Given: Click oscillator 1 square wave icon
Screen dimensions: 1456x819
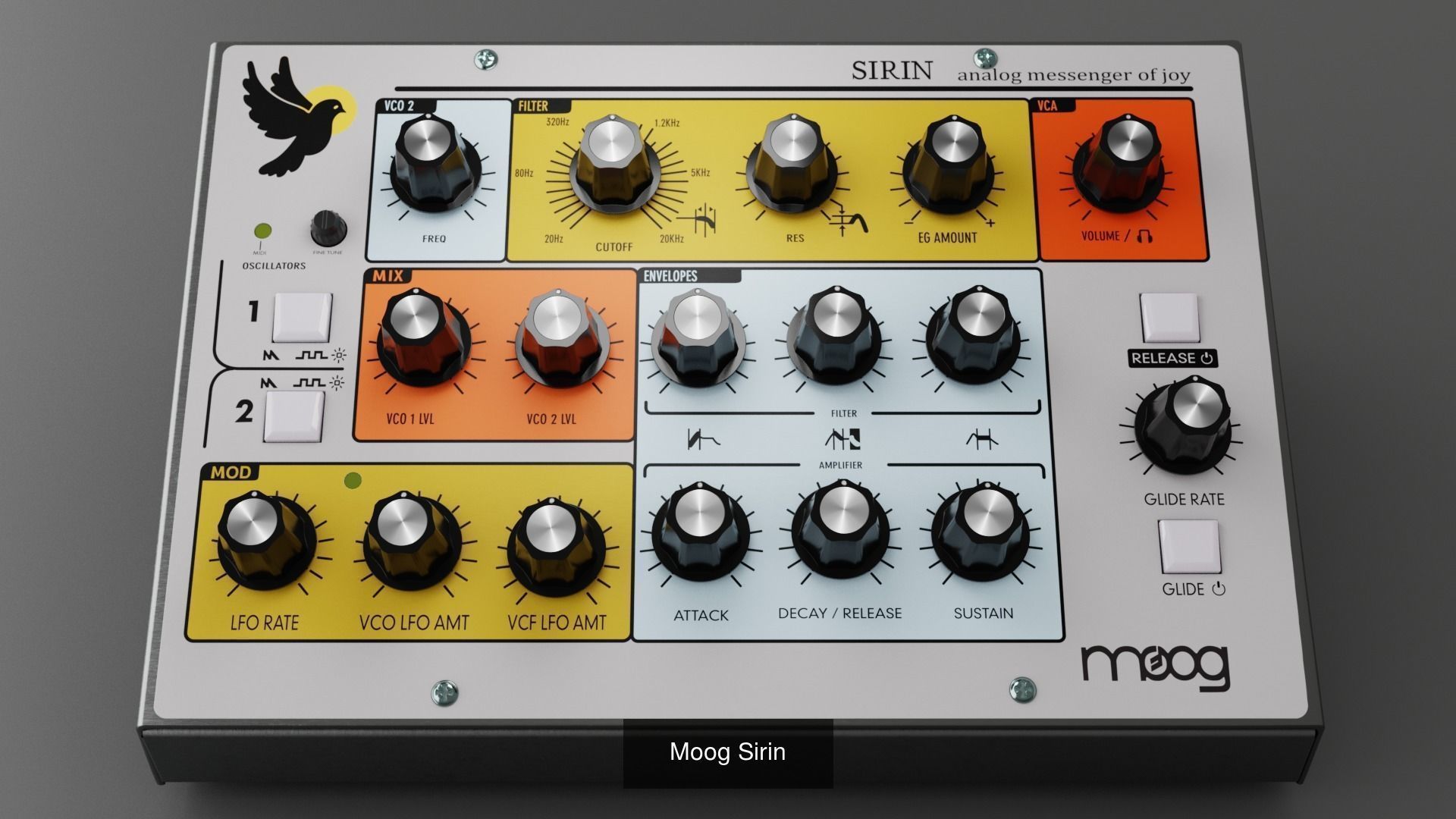Looking at the screenshot, I should pos(311,355).
